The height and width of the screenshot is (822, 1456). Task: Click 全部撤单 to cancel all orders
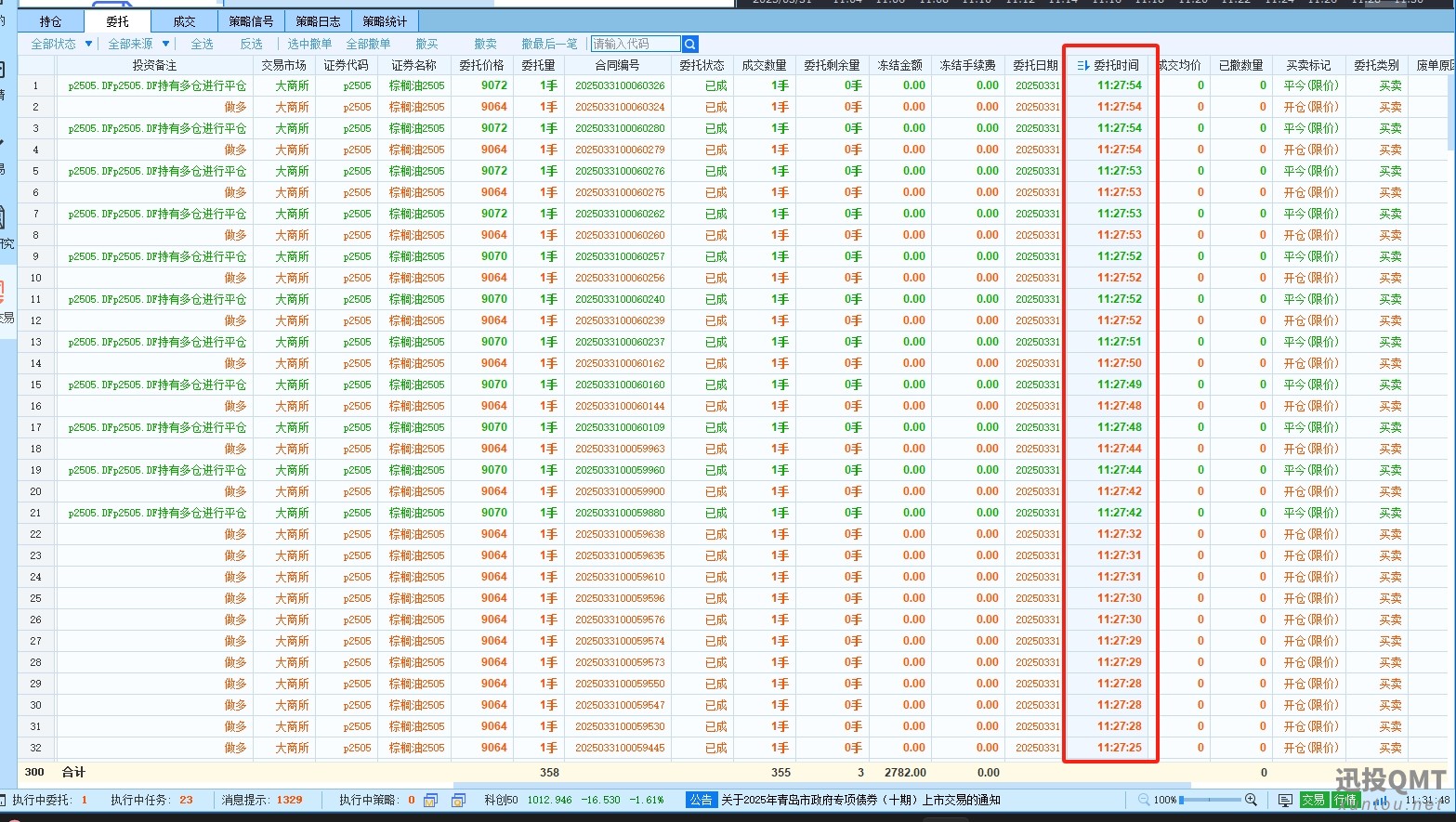coord(368,44)
